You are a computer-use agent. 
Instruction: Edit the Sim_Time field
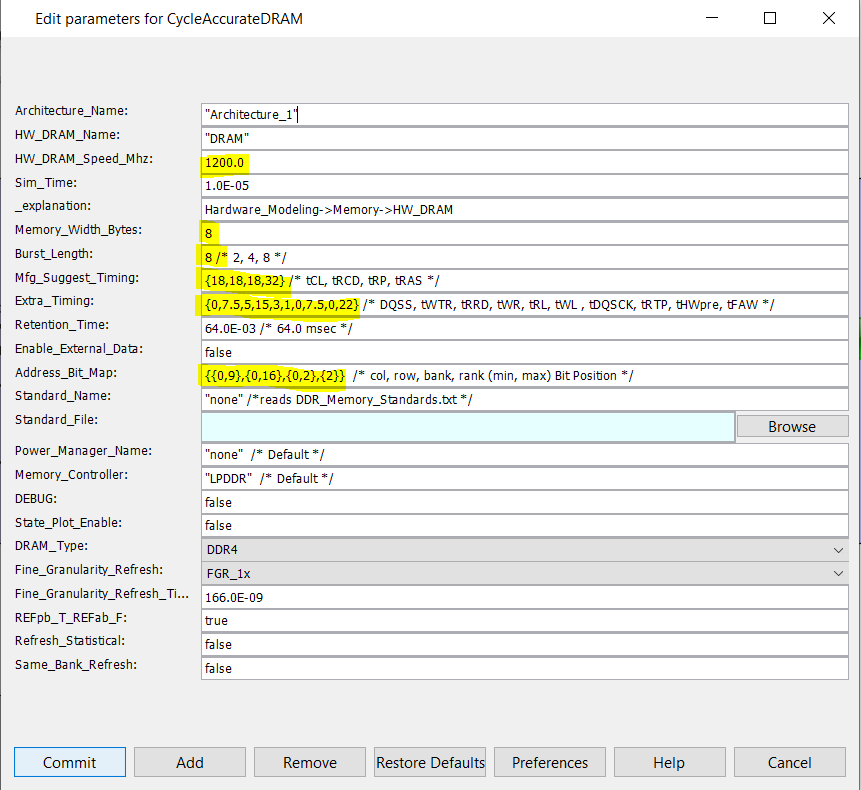point(525,186)
